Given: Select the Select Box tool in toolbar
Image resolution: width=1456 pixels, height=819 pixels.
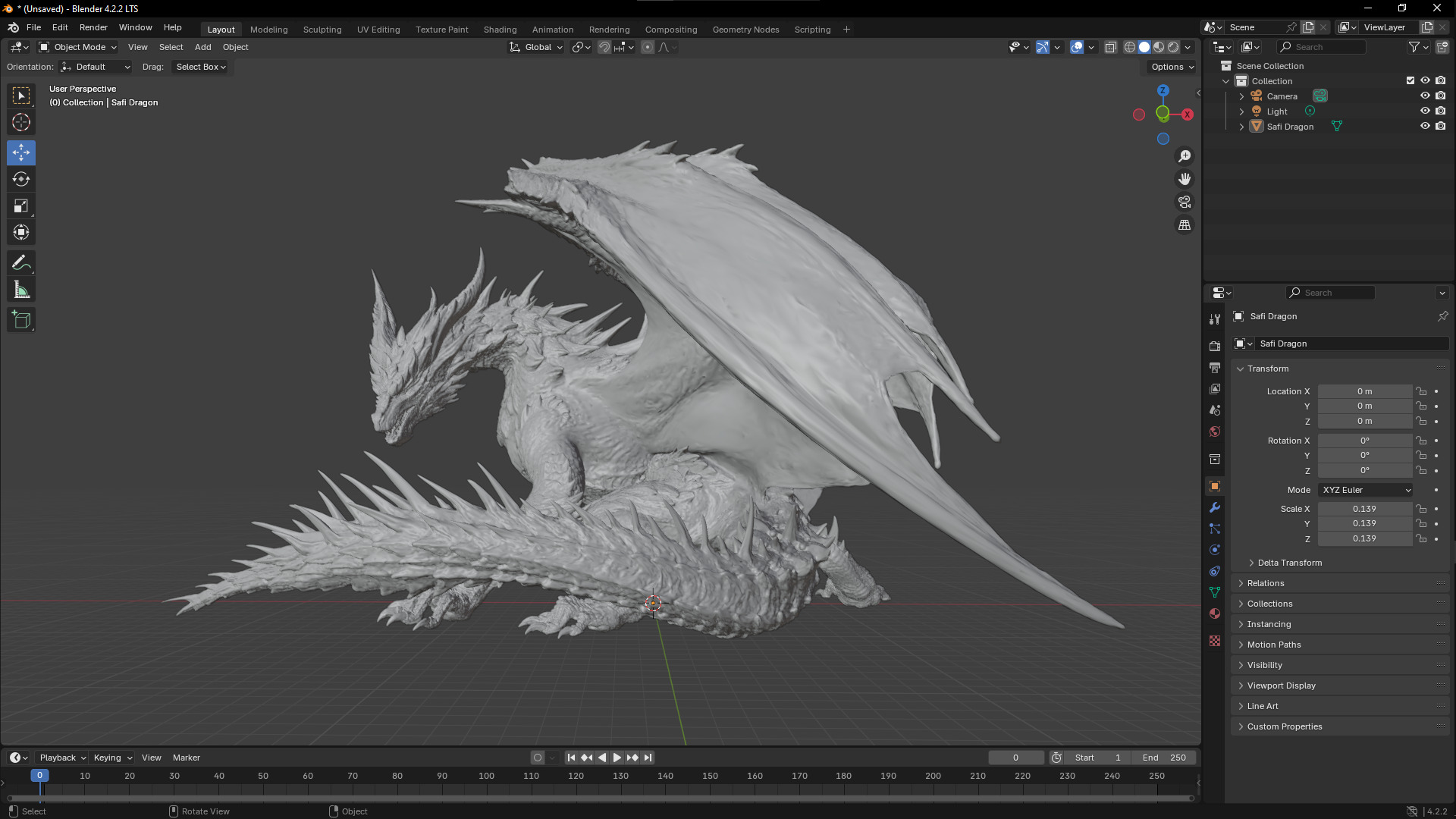Looking at the screenshot, I should pyautogui.click(x=21, y=96).
